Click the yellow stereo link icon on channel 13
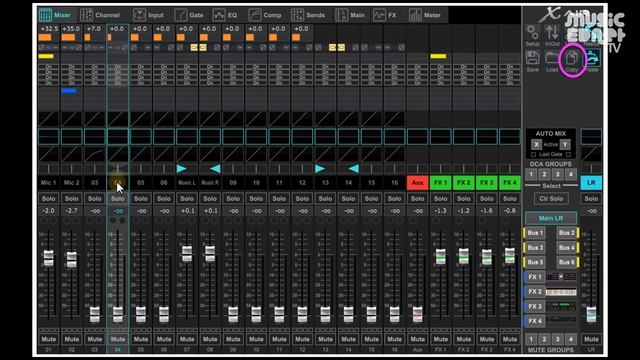The width and height of the screenshot is (640, 360). [x=333, y=48]
